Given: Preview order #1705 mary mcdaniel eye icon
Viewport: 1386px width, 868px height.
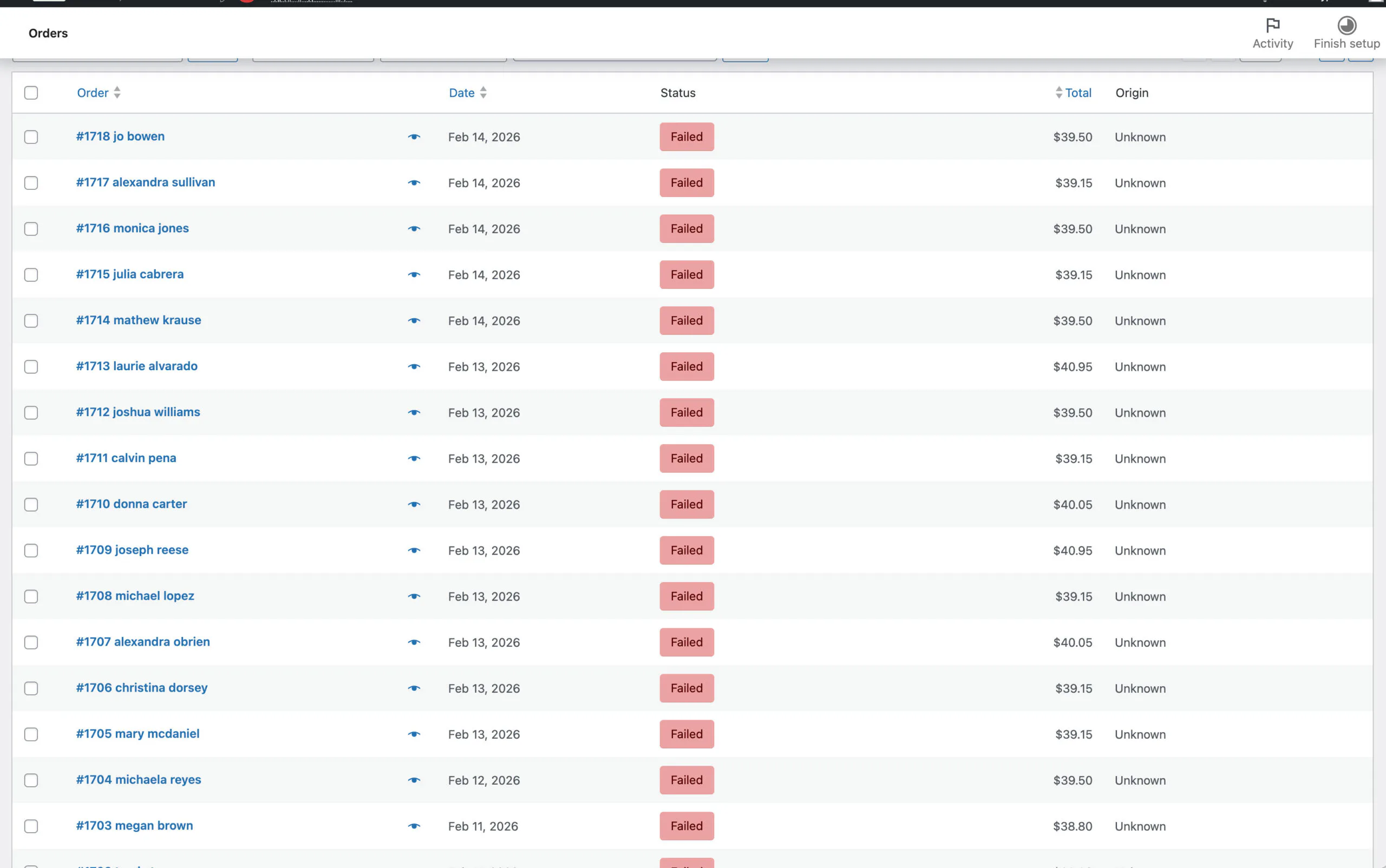Looking at the screenshot, I should 414,734.
